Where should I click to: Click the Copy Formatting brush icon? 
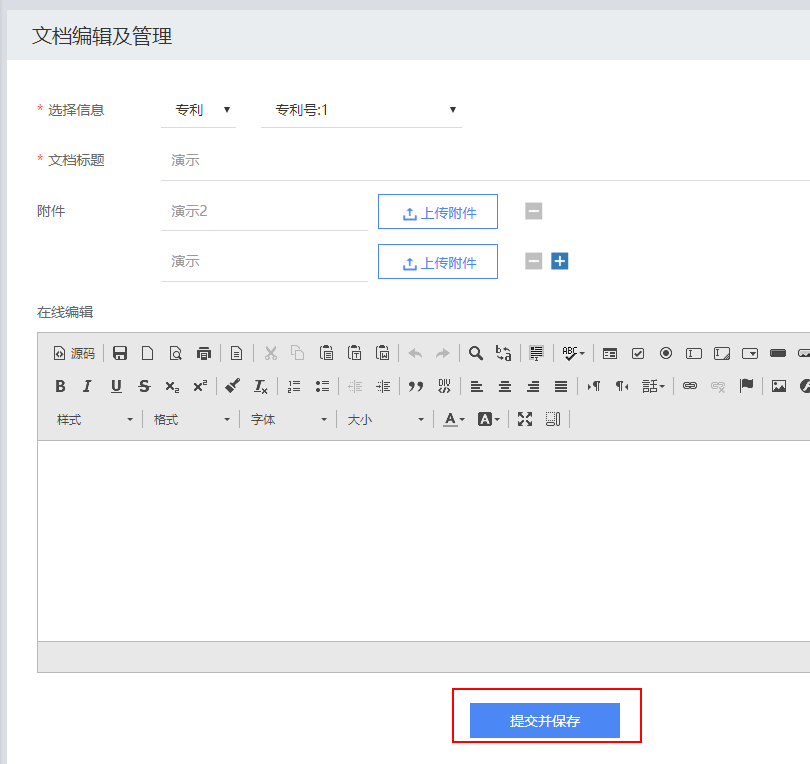tap(232, 386)
